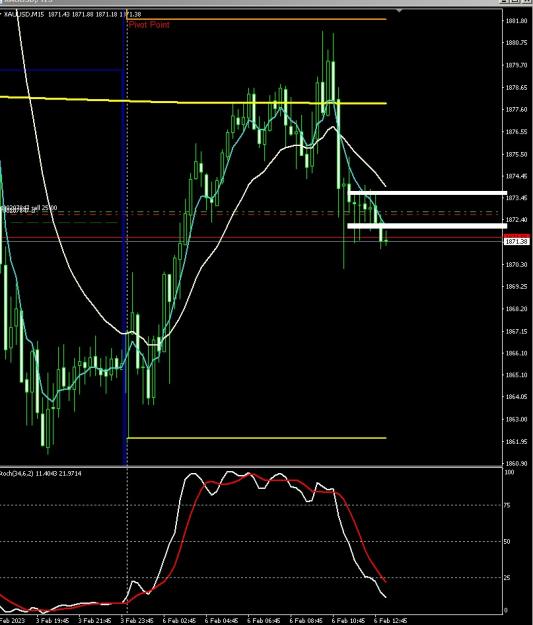Select the orange pivot line at top
The height and width of the screenshot is (625, 533).
coord(256,19)
